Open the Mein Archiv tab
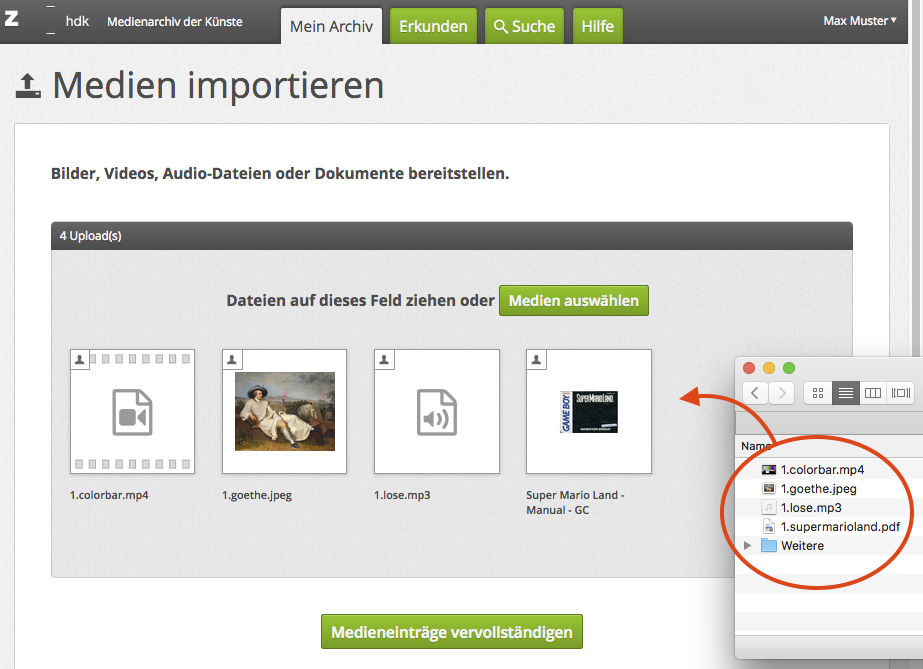Viewport: 923px width, 669px height. click(x=331, y=27)
